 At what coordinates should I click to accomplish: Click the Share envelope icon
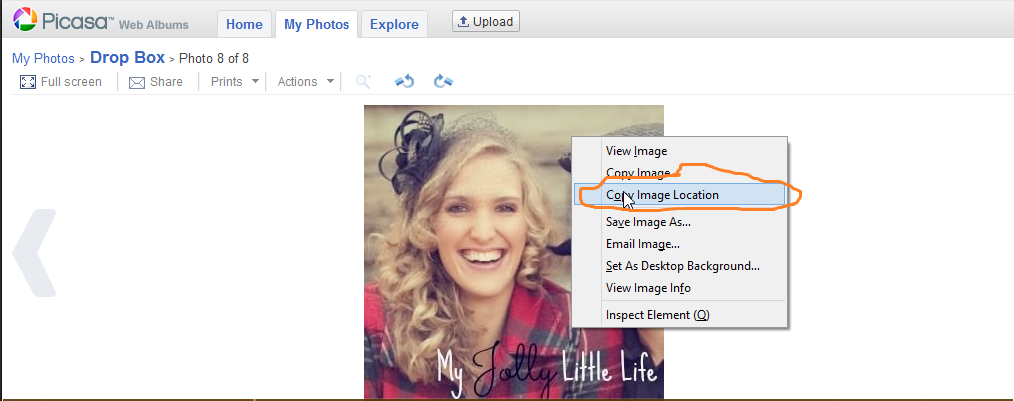click(x=136, y=83)
